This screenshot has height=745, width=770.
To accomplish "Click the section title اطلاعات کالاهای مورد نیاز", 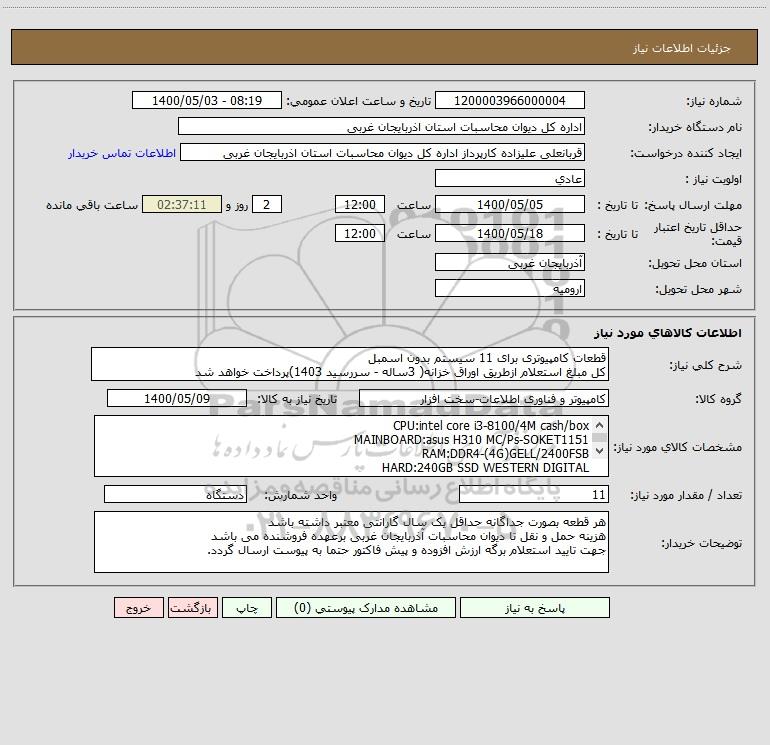I will coord(668,333).
